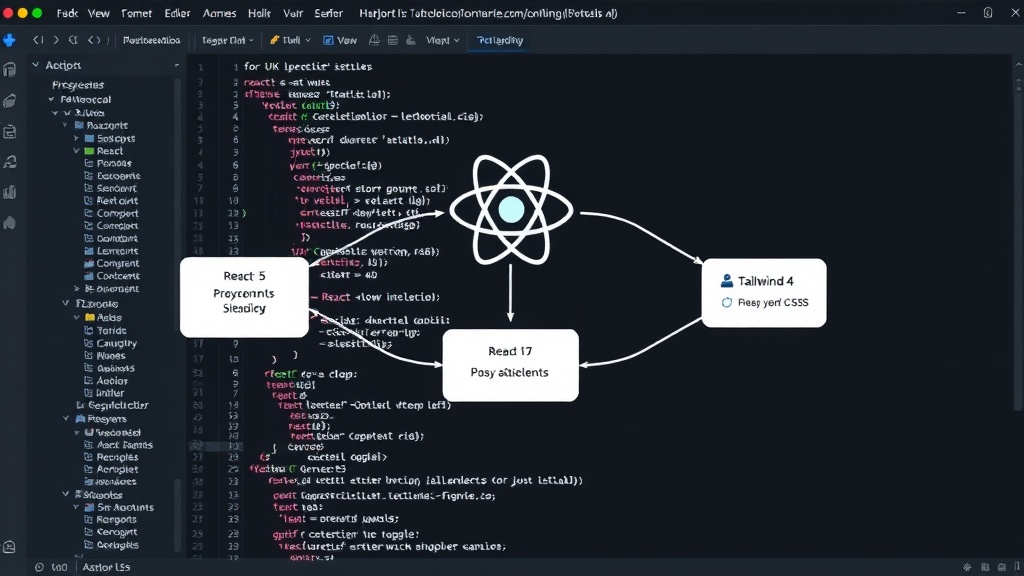This screenshot has width=1024, height=576.
Task: Click the React atom logo in diagram
Action: pos(511,210)
